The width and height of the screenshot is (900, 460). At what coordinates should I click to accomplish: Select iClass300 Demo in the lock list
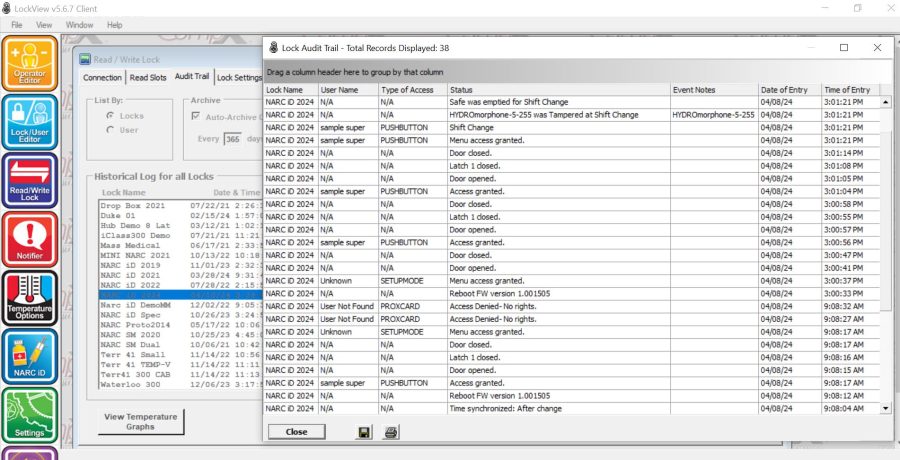(180, 235)
